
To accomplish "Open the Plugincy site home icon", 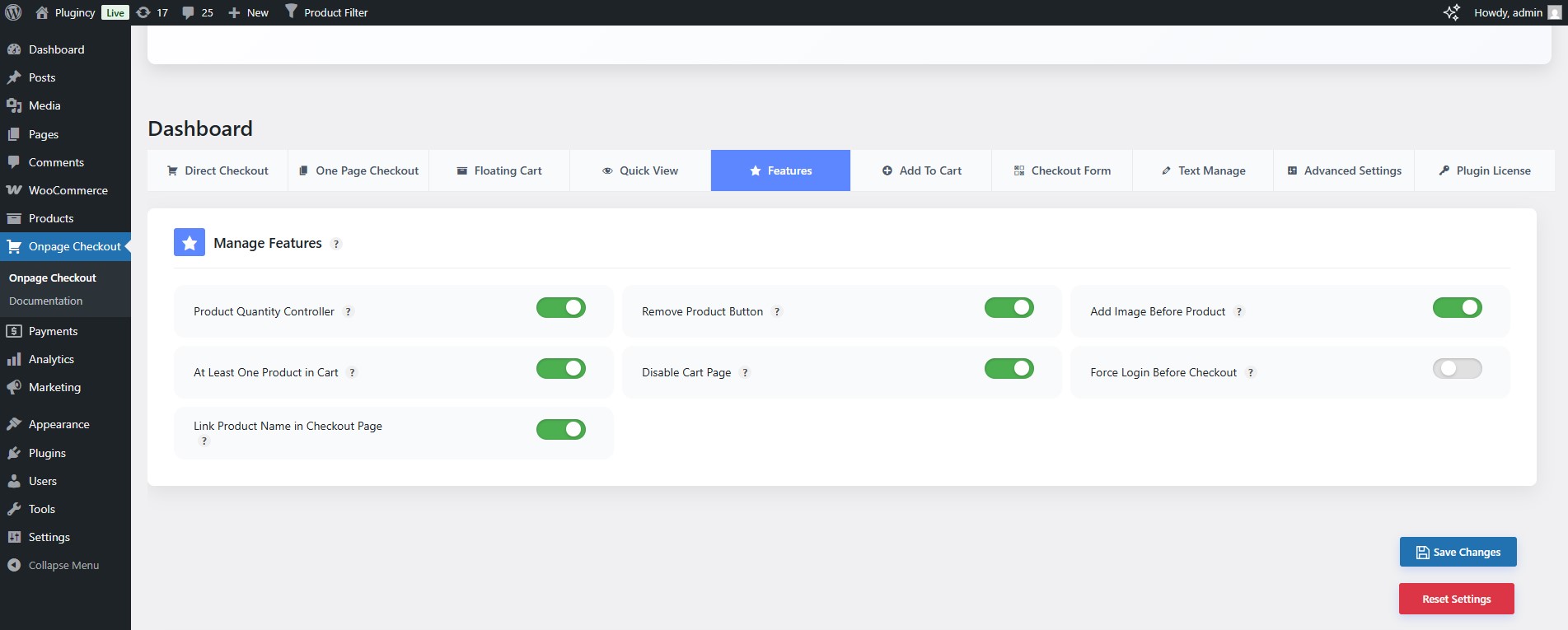I will click(42, 12).
